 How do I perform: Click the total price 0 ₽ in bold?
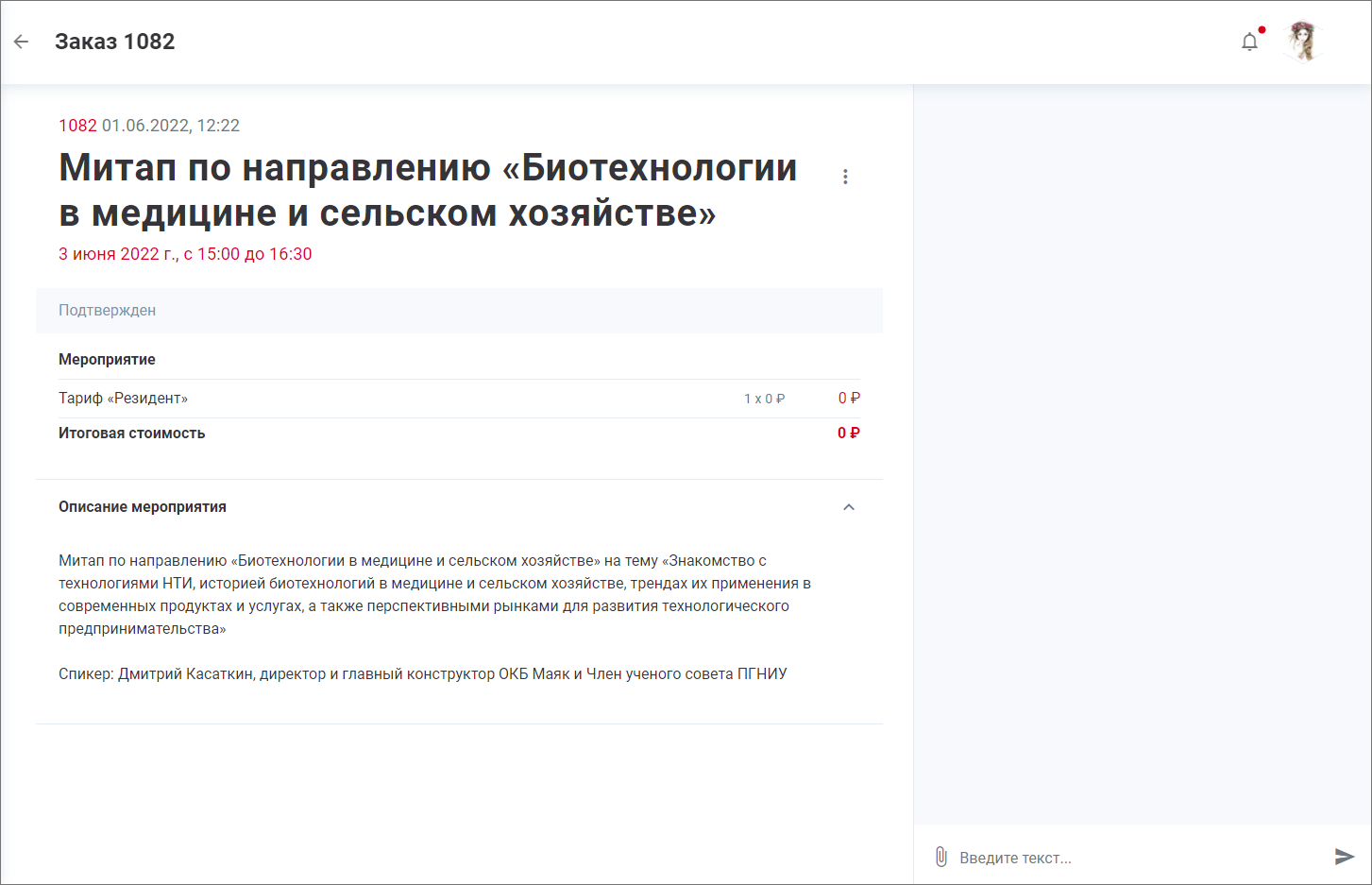[848, 434]
